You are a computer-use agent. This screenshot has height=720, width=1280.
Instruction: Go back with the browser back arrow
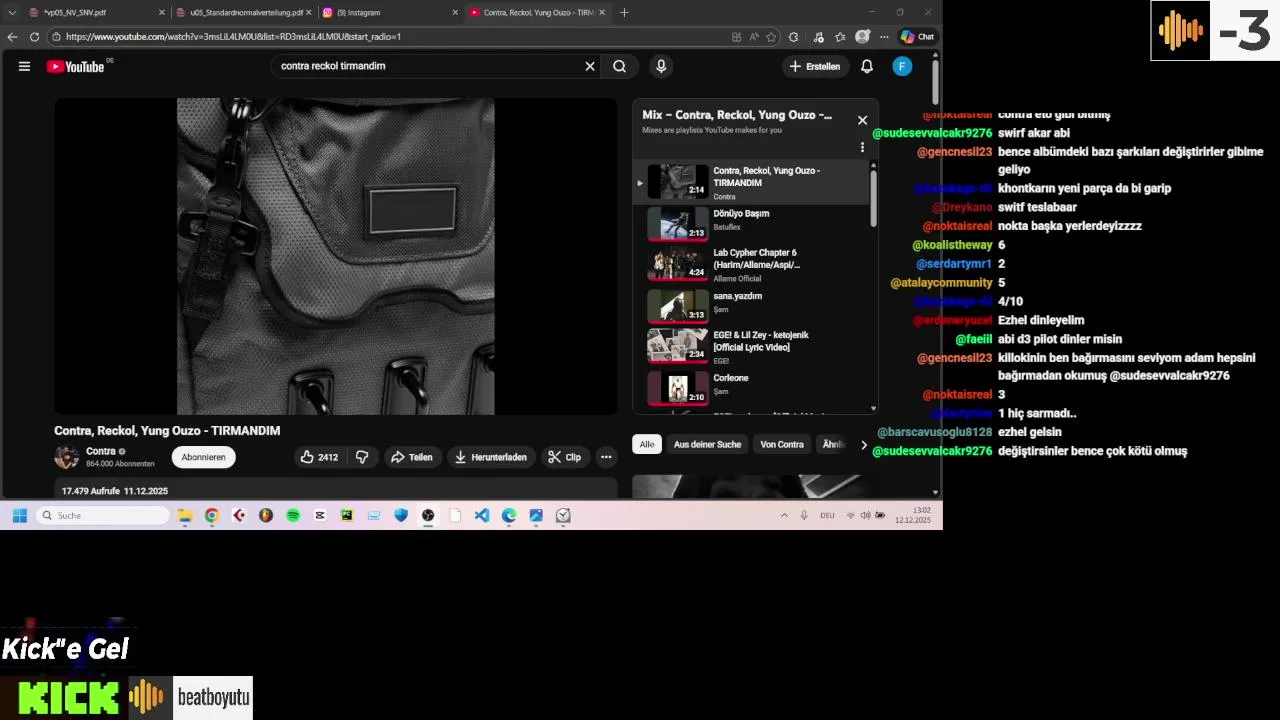click(12, 37)
